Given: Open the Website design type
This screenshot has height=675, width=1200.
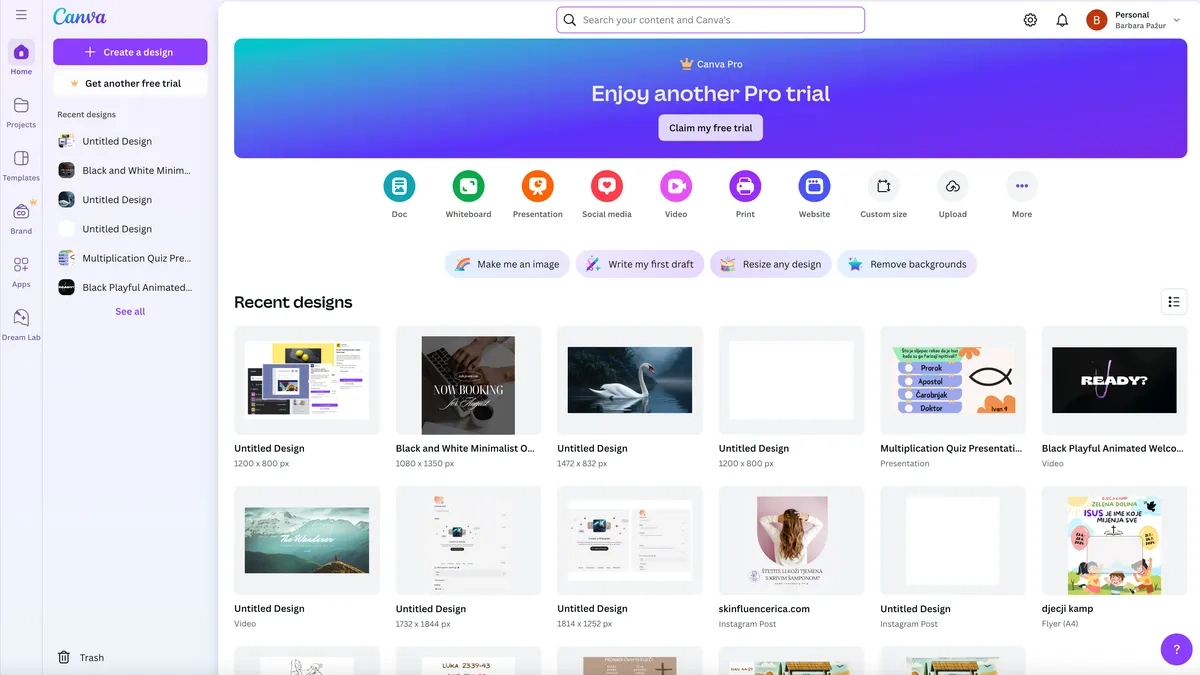Looking at the screenshot, I should pos(813,185).
